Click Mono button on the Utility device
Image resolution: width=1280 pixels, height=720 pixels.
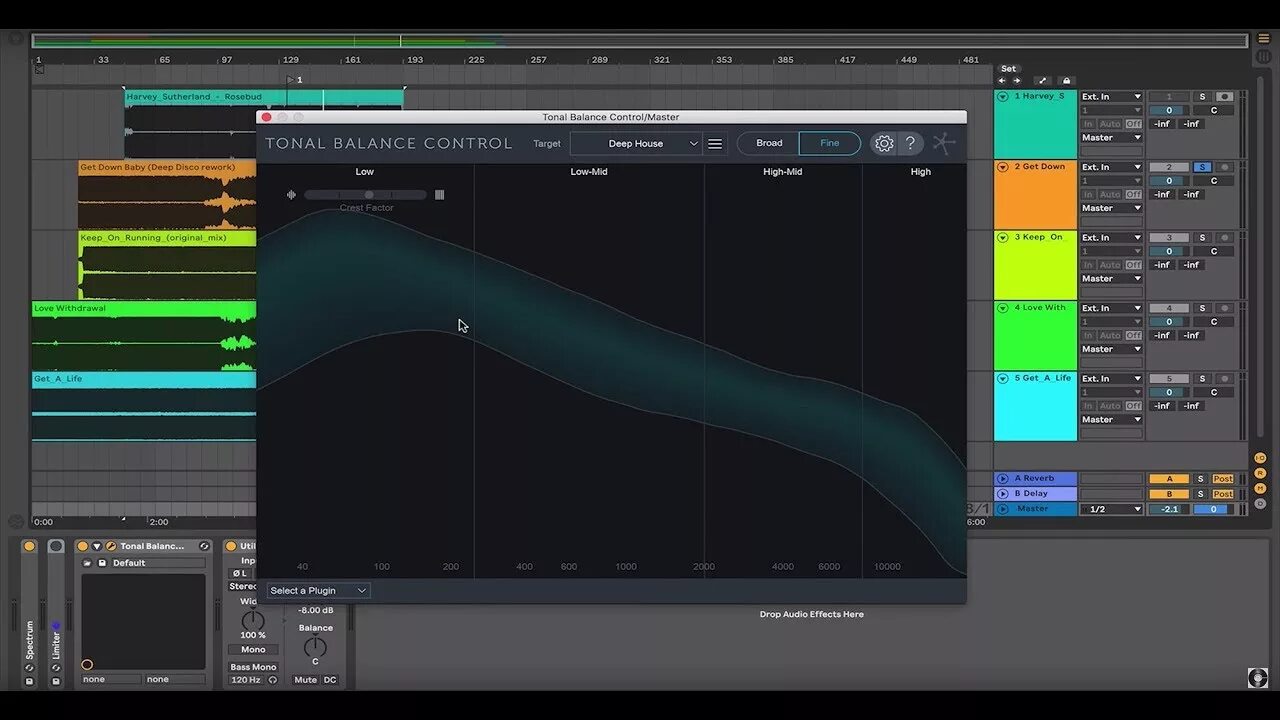pyautogui.click(x=253, y=650)
